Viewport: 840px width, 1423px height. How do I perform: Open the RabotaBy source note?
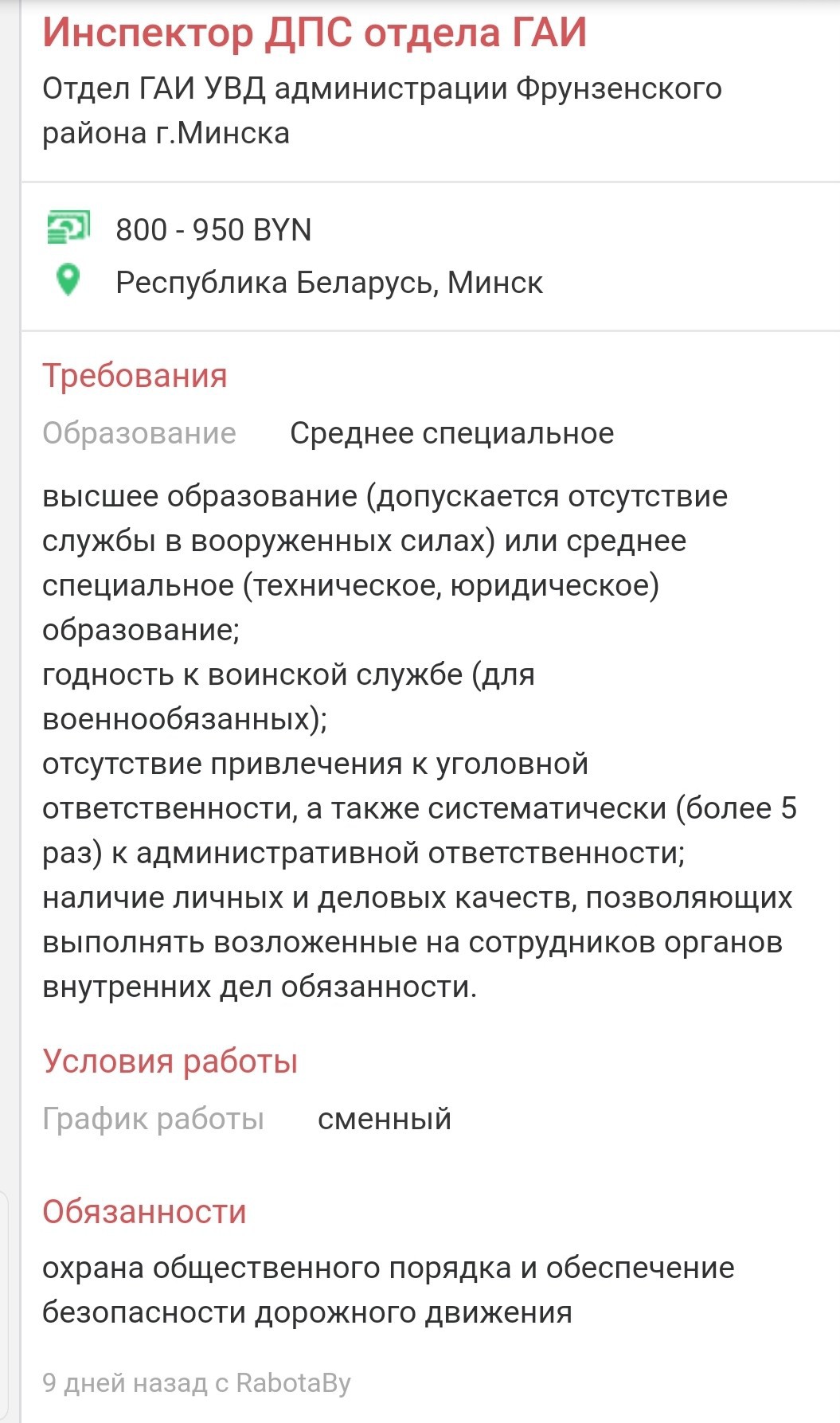[x=197, y=1383]
